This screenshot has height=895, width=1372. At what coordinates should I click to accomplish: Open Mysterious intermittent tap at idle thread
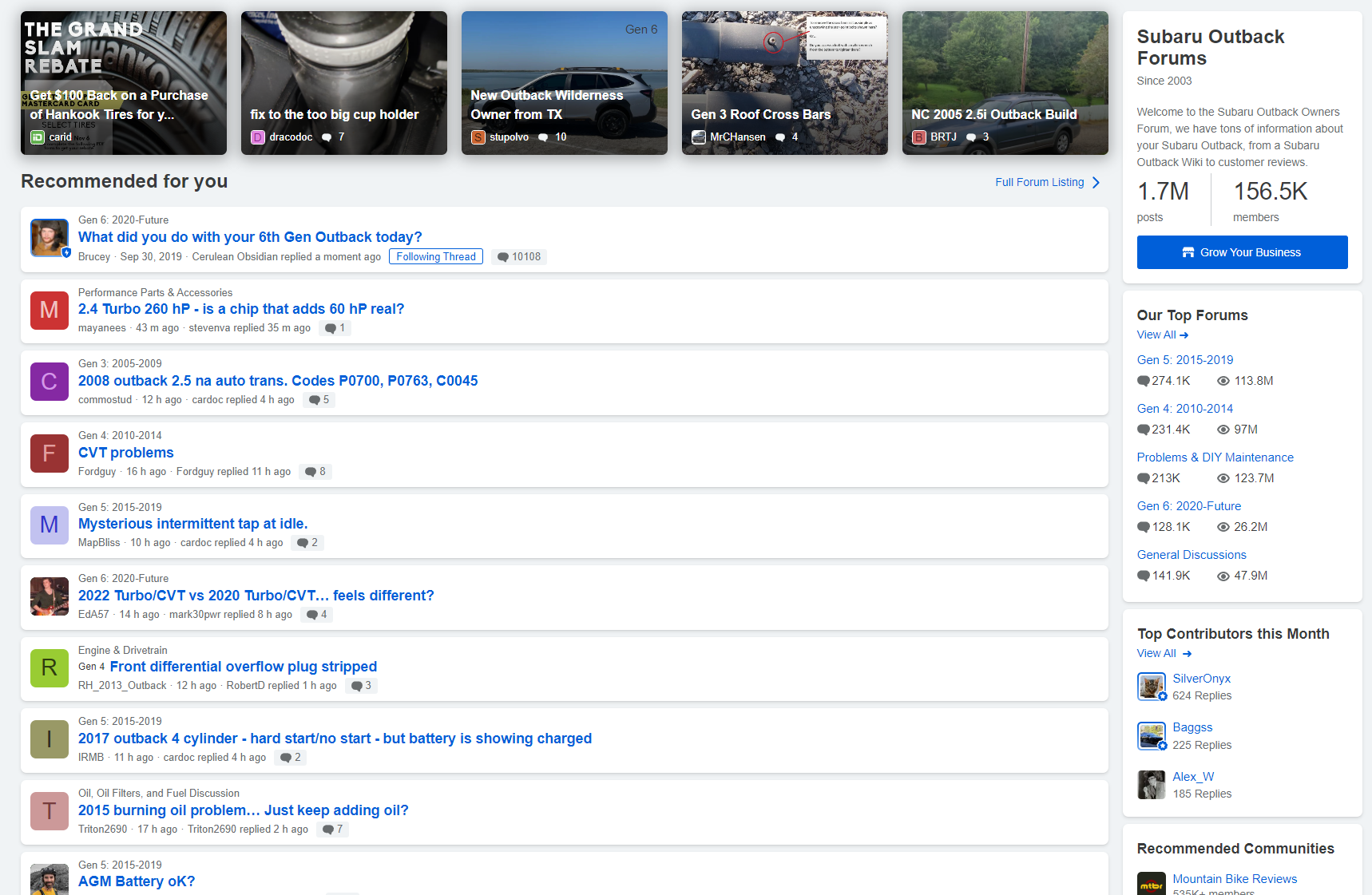(192, 524)
